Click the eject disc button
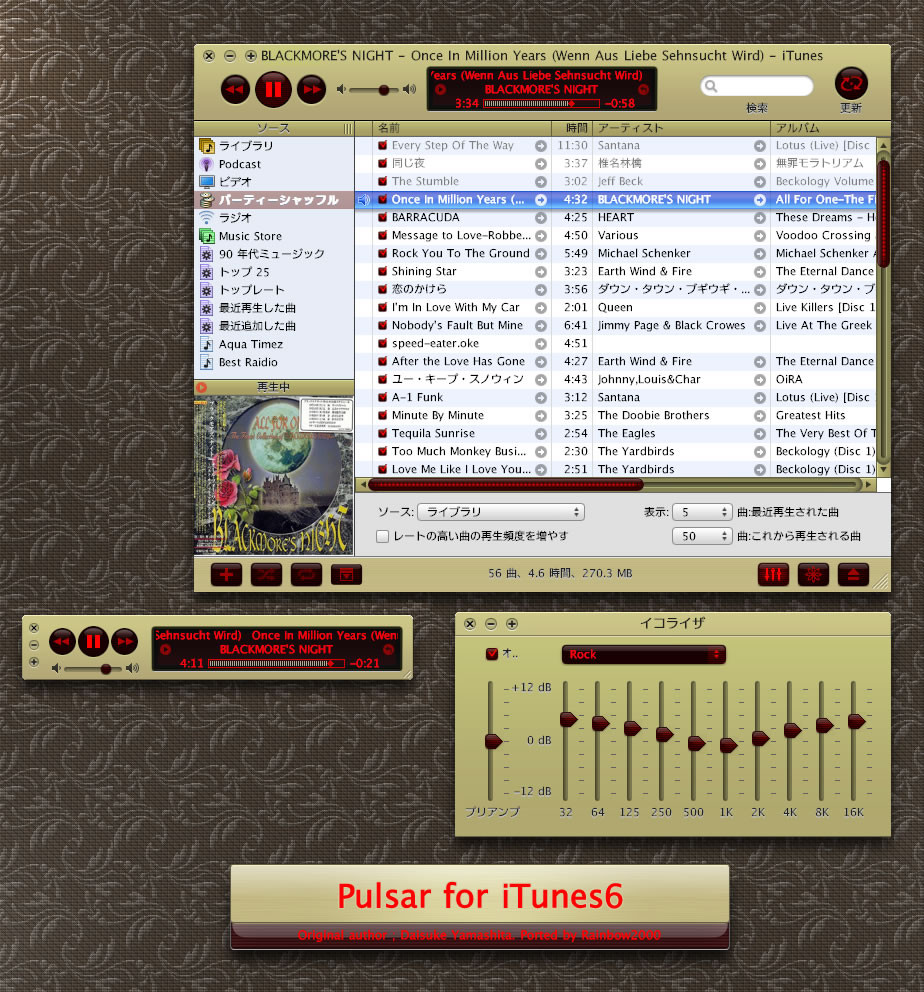The width and height of the screenshot is (924, 992). 853,574
